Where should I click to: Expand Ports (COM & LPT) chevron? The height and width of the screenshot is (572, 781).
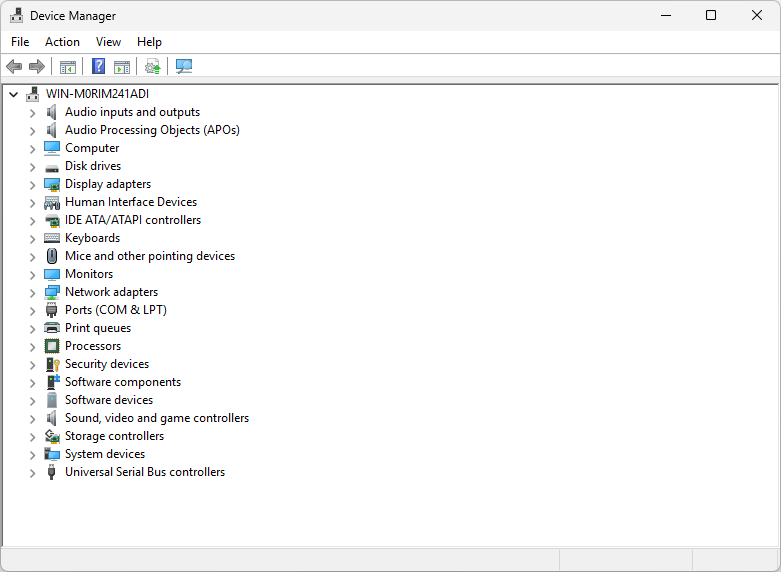point(32,311)
